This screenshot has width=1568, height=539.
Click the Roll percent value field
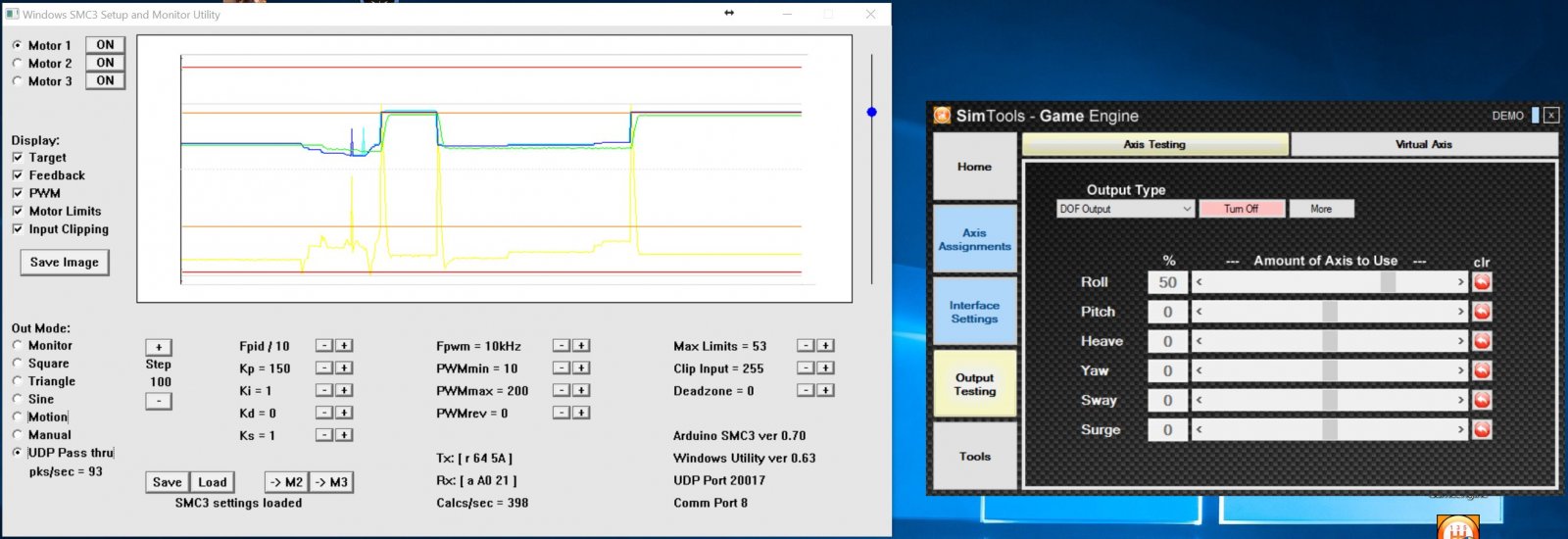(1167, 282)
